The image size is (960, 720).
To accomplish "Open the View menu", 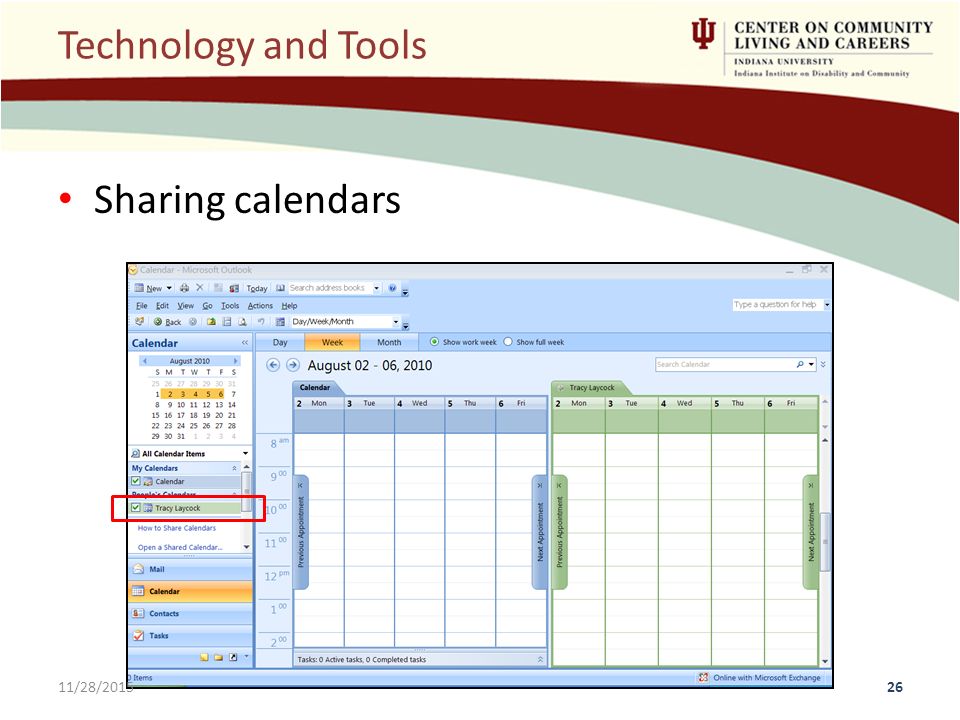I will point(186,306).
